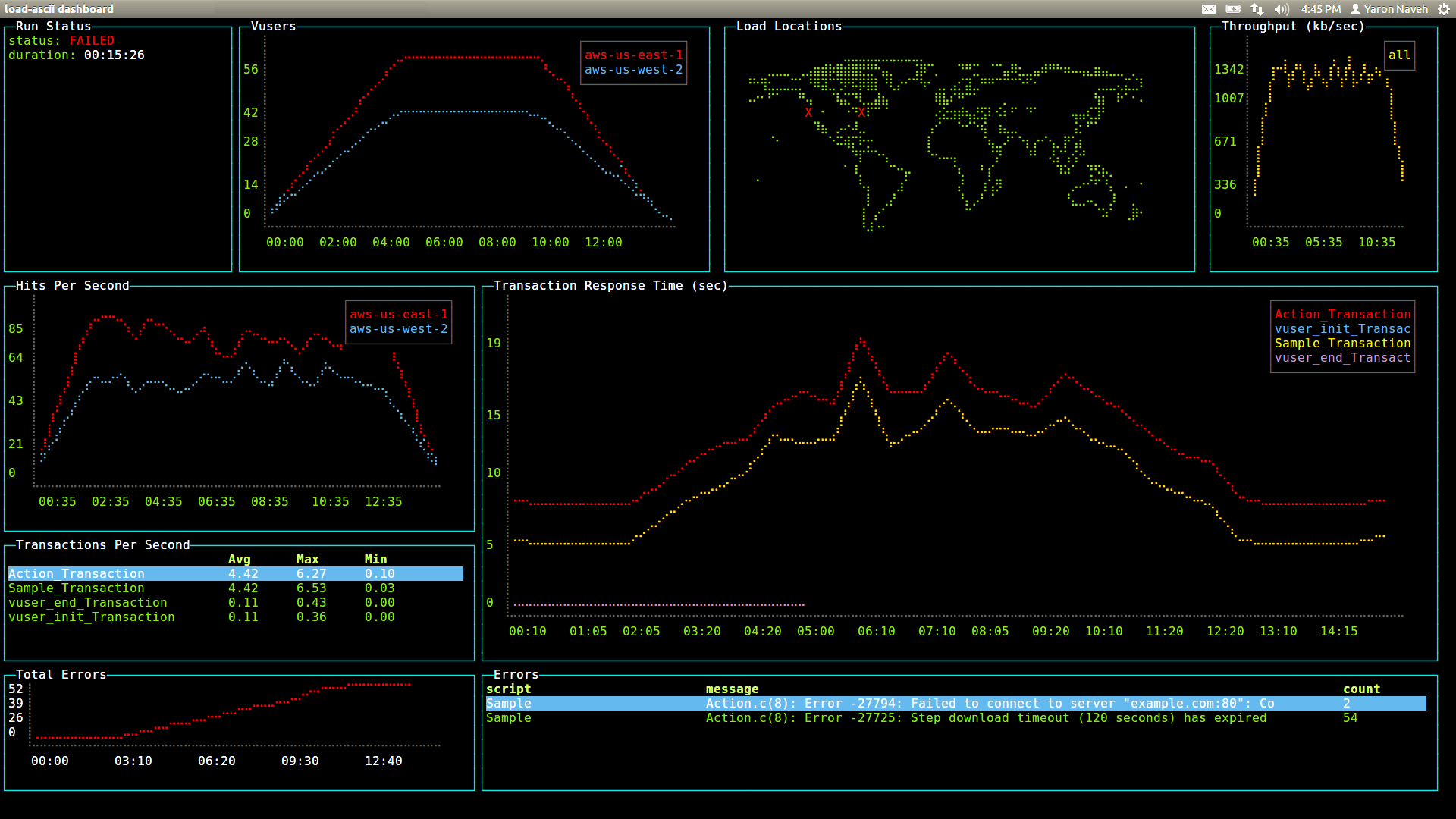
Task: Click the first red X map marker
Action: 808,113
